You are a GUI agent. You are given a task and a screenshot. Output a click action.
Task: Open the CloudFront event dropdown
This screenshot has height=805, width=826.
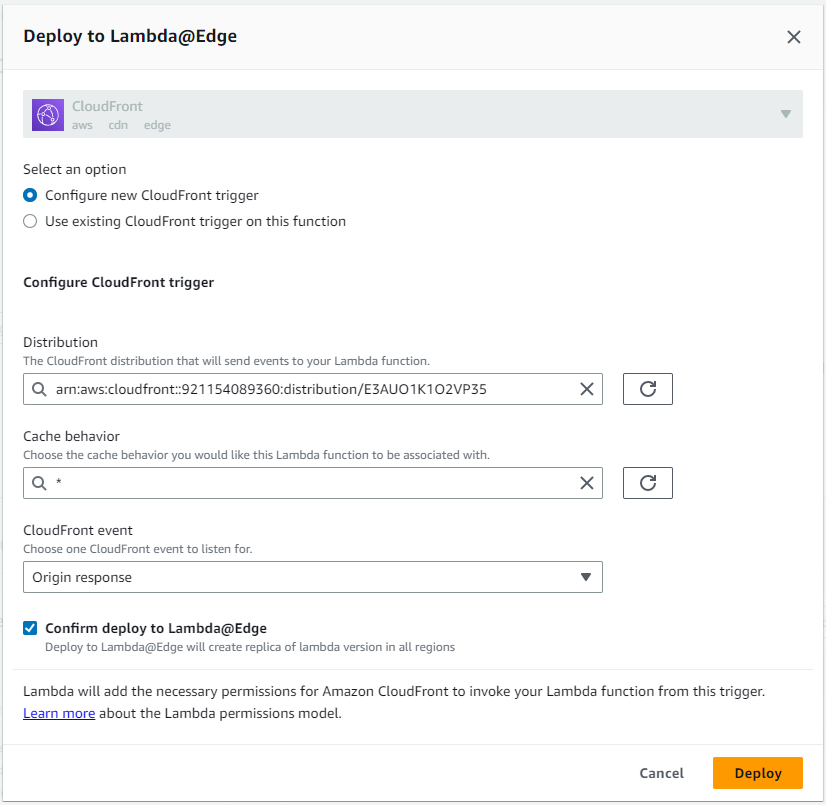point(312,577)
